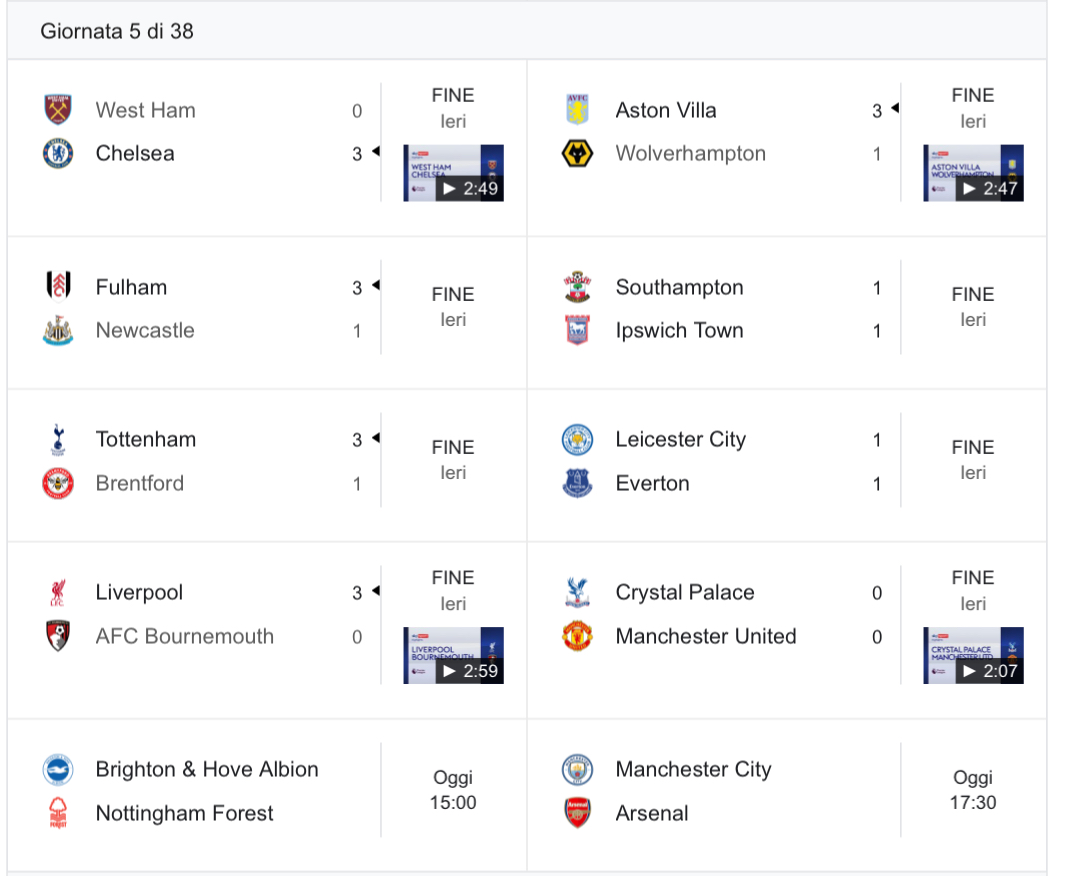Click the Arsenal cannon crest

(577, 813)
